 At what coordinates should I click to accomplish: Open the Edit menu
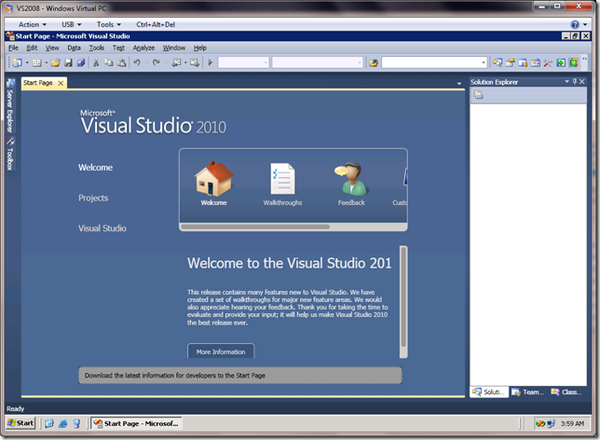pyautogui.click(x=32, y=48)
